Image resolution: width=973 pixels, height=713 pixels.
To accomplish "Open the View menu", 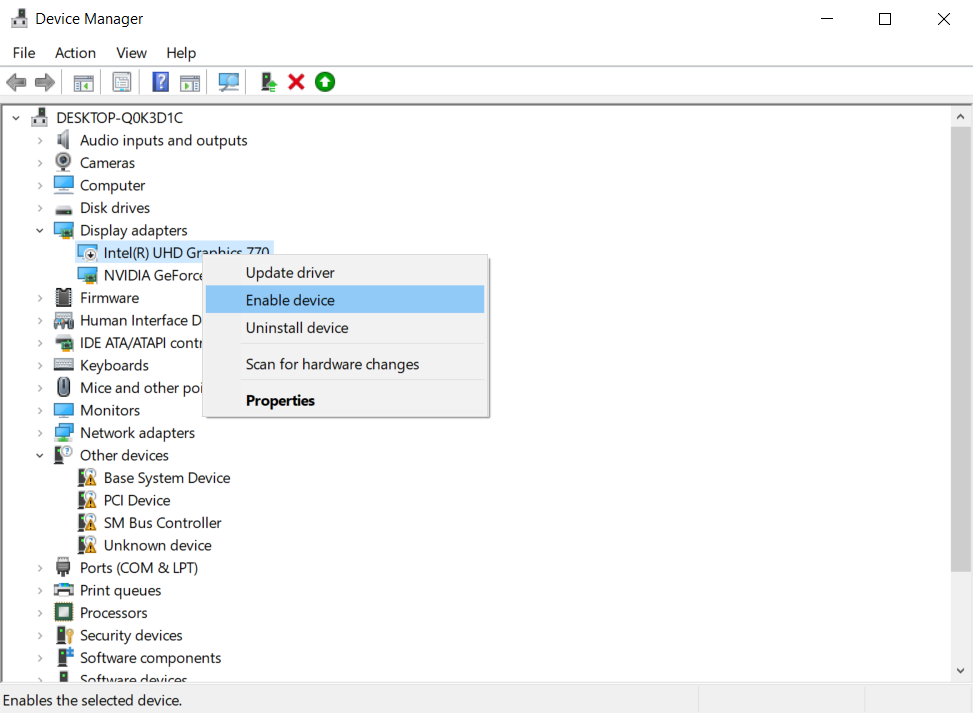I will click(131, 53).
